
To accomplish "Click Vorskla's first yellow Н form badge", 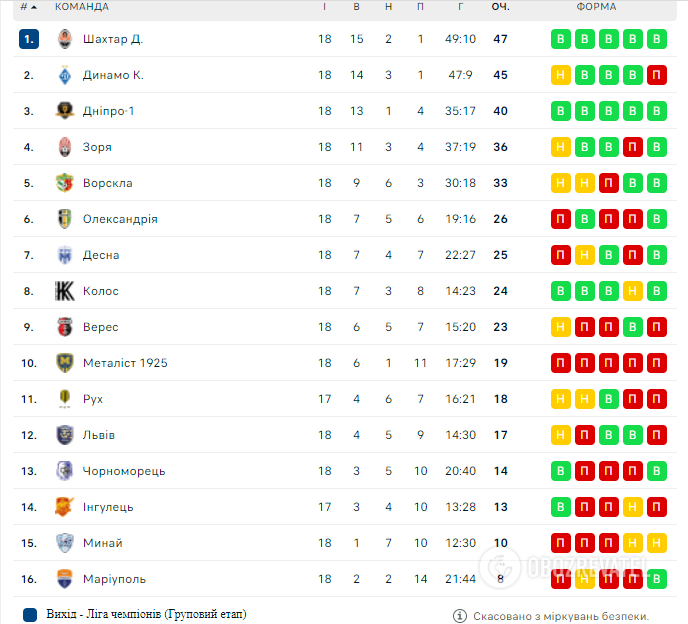I will [x=561, y=183].
